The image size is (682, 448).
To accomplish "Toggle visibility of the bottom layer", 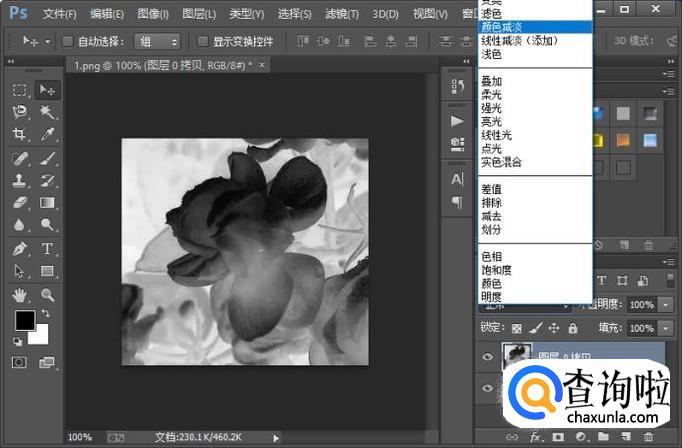I will coord(488,388).
